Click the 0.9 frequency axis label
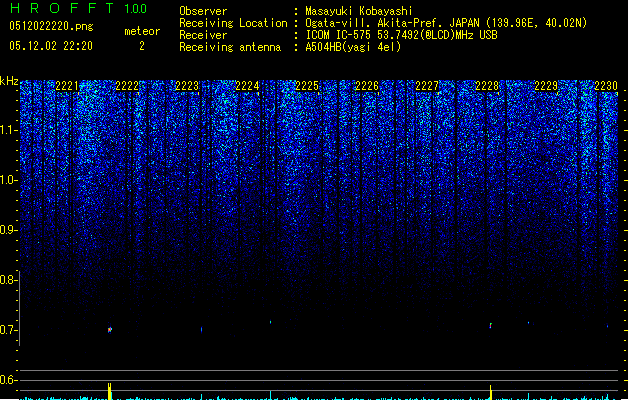Screen dimensions: 629x400 click(x=8, y=230)
